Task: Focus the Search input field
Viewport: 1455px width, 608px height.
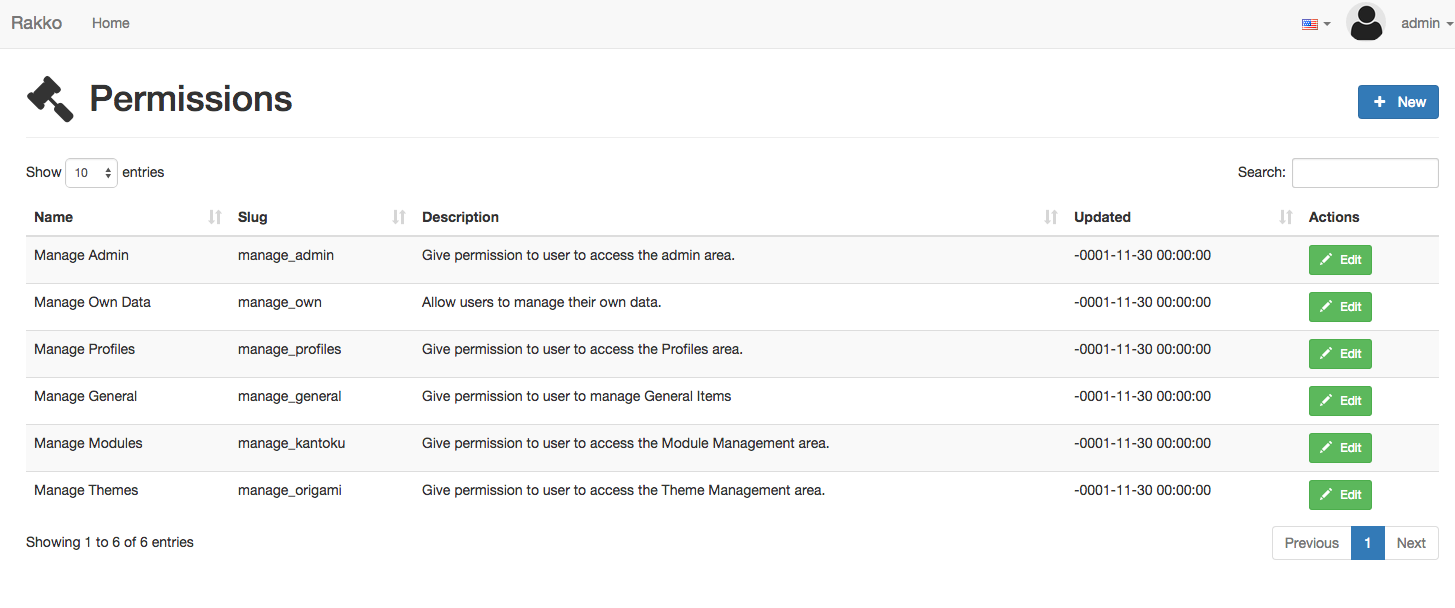Action: 1365,173
